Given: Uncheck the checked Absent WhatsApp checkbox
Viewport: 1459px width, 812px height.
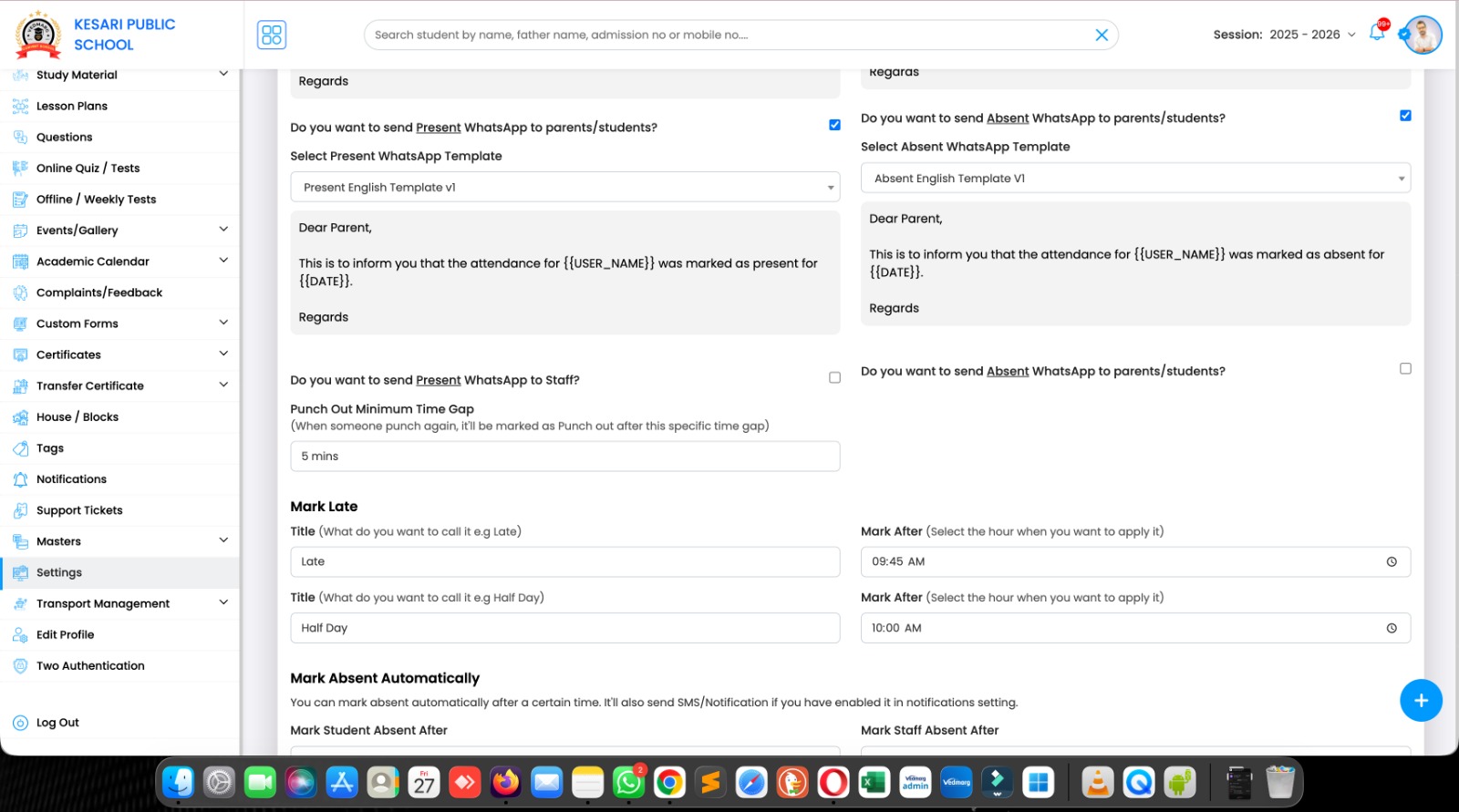Looking at the screenshot, I should pyautogui.click(x=1405, y=116).
